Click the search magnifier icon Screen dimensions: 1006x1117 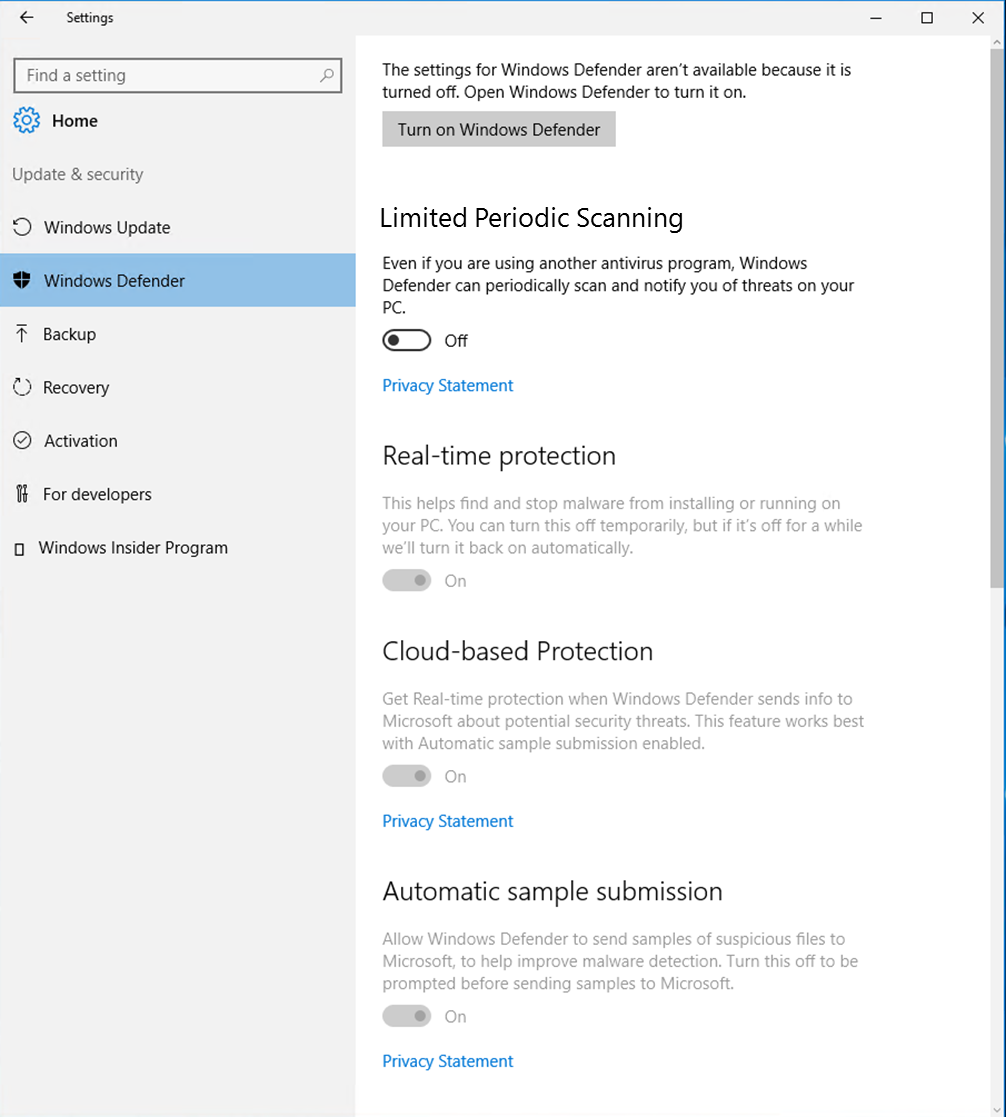326,76
